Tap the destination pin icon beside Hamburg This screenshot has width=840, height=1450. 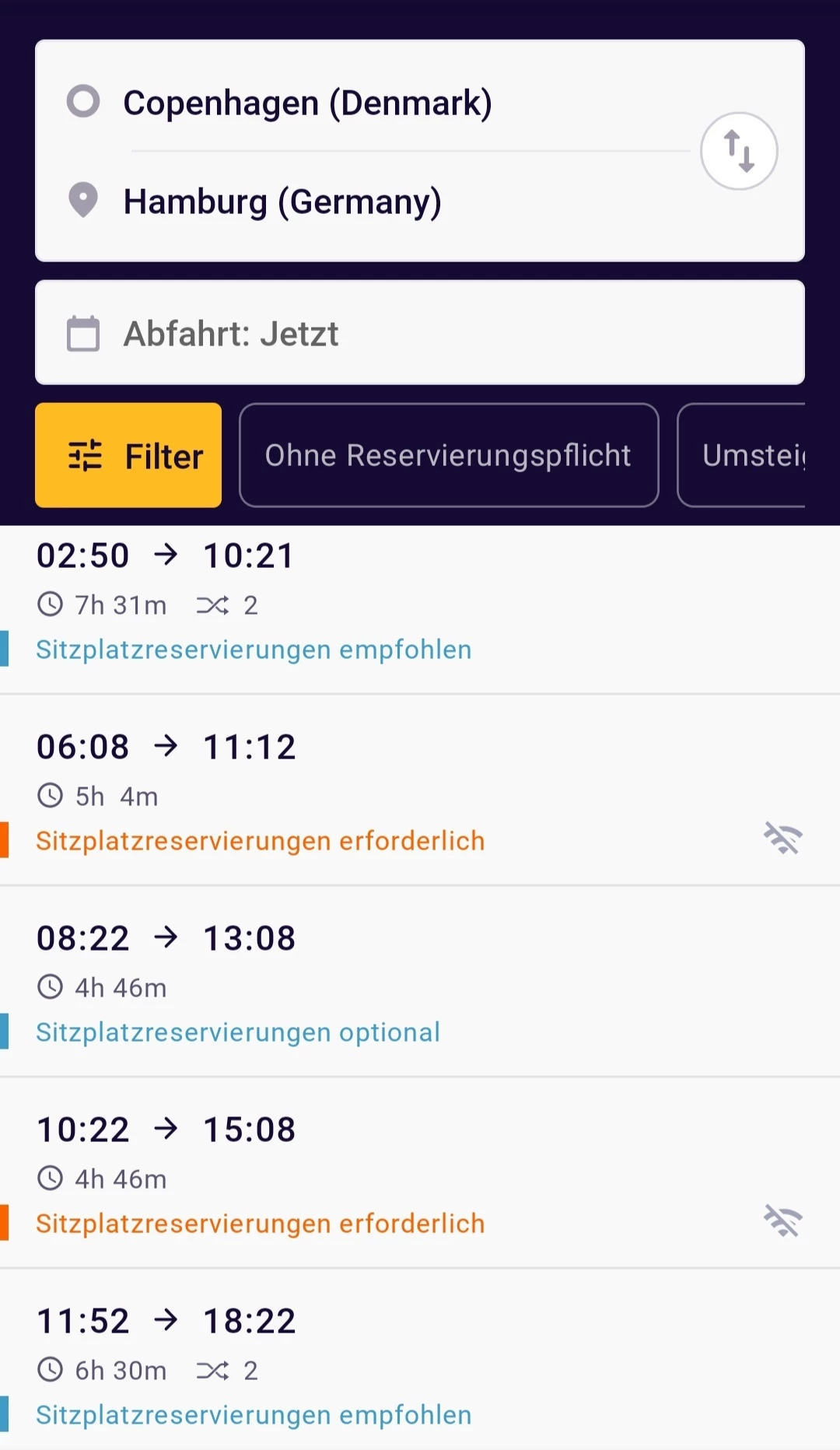(x=83, y=200)
